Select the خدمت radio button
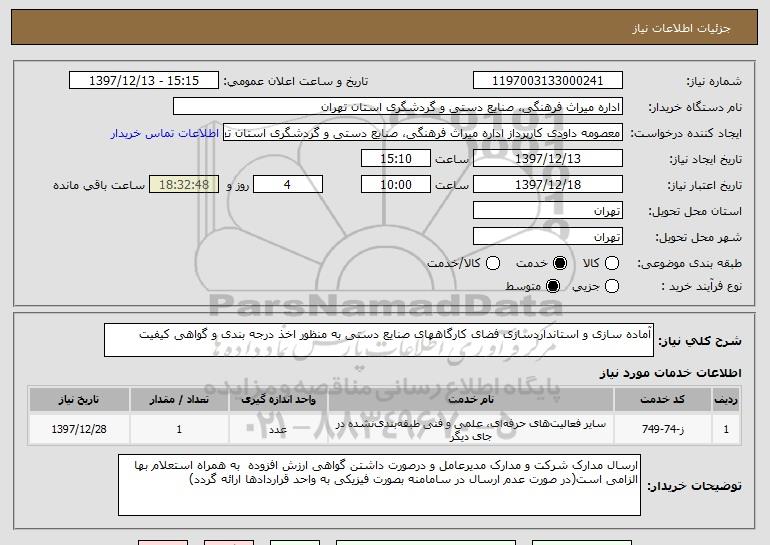 pyautogui.click(x=559, y=263)
